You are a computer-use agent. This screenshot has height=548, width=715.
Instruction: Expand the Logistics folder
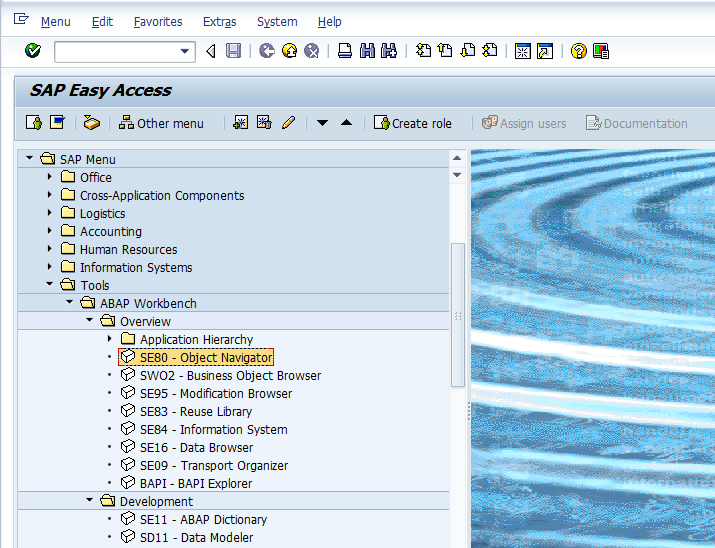[x=50, y=213]
